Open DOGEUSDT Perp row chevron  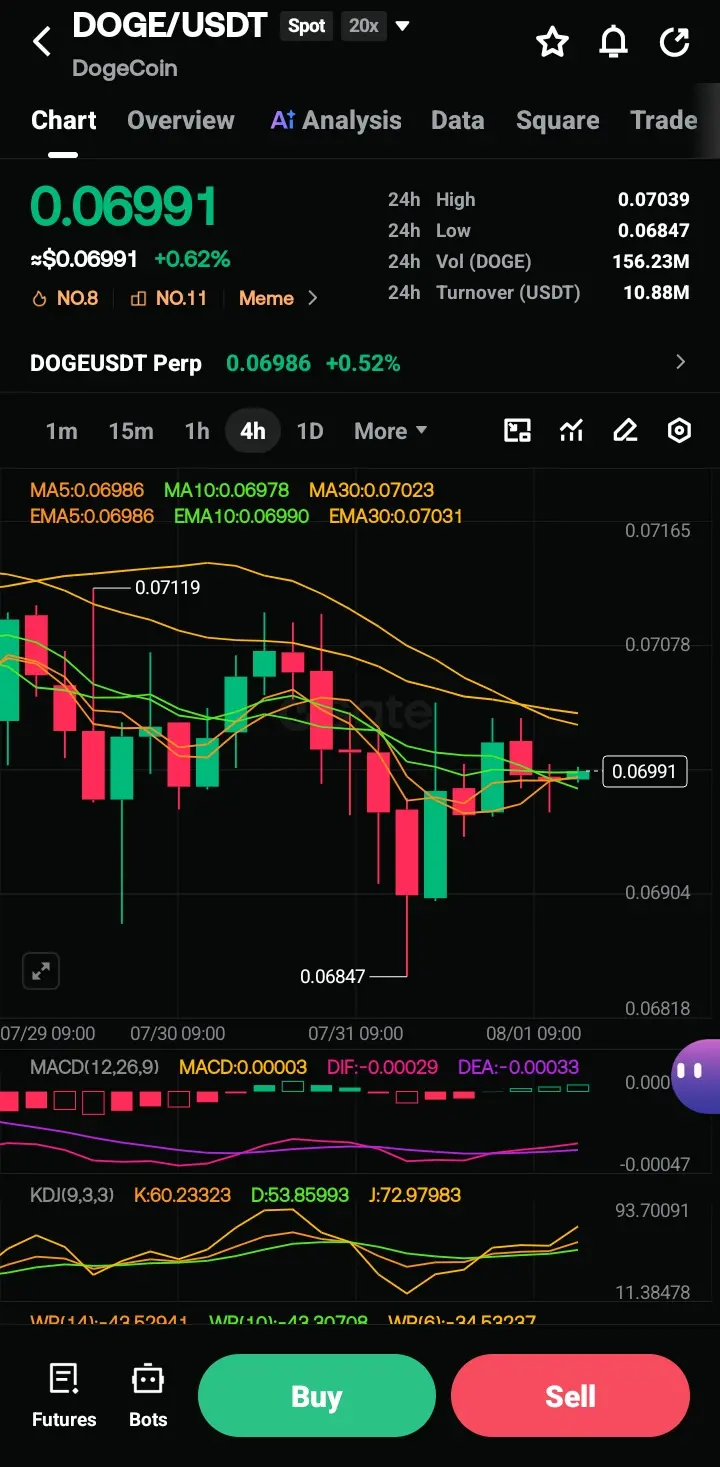tap(680, 362)
